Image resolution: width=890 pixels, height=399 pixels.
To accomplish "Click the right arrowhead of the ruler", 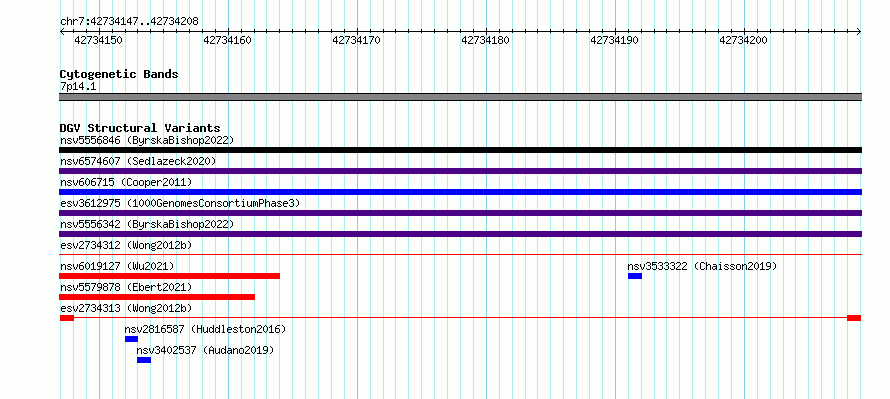I will pyautogui.click(x=859, y=32).
